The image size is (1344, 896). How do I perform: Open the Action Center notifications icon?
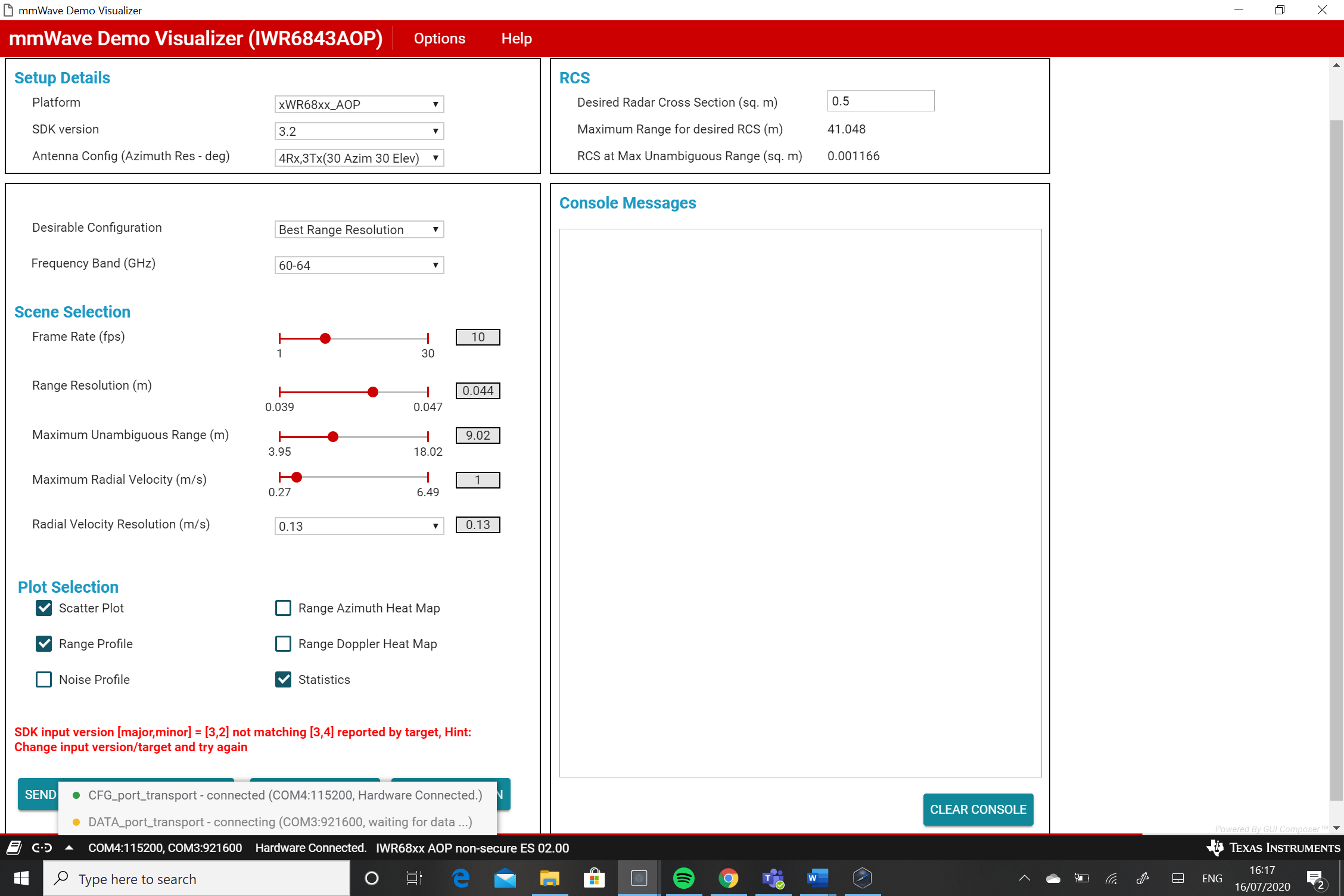point(1316,879)
